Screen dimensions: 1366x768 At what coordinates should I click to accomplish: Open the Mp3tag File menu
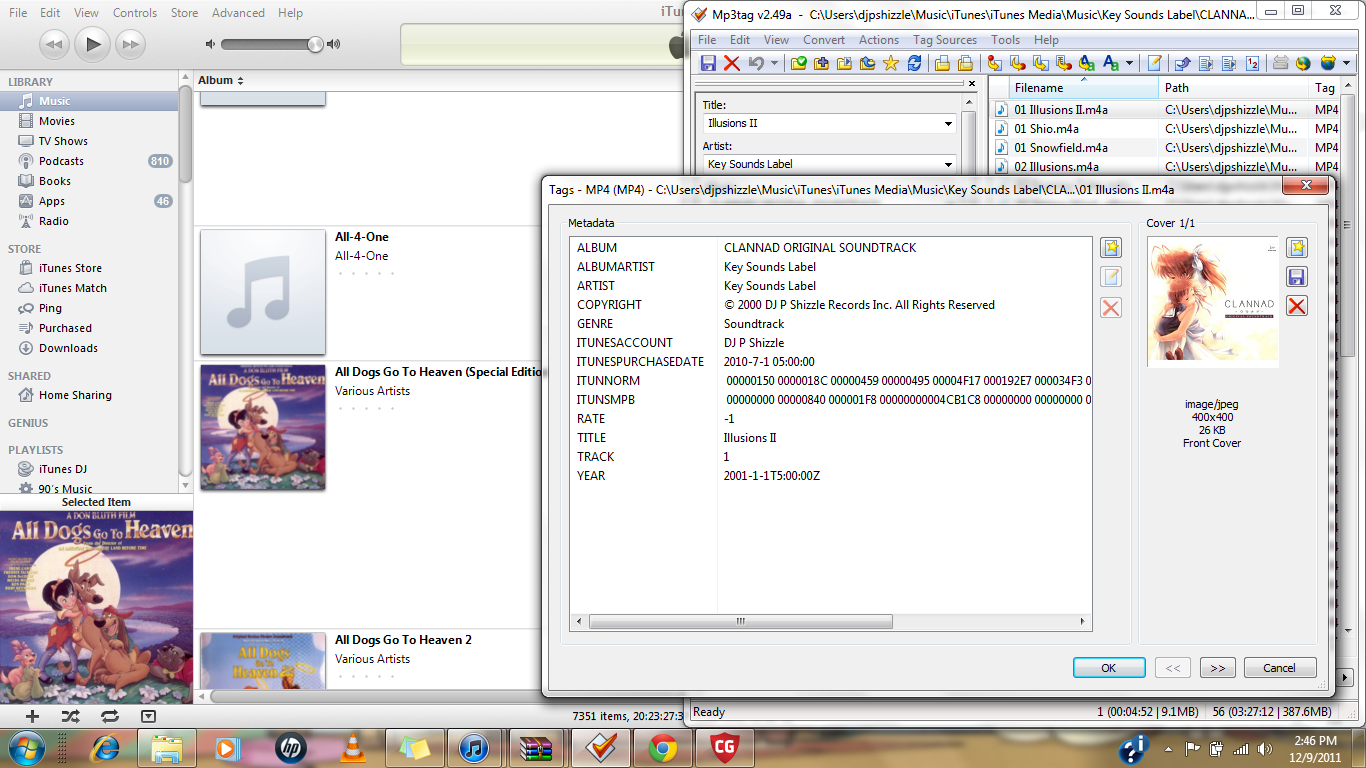pos(707,40)
